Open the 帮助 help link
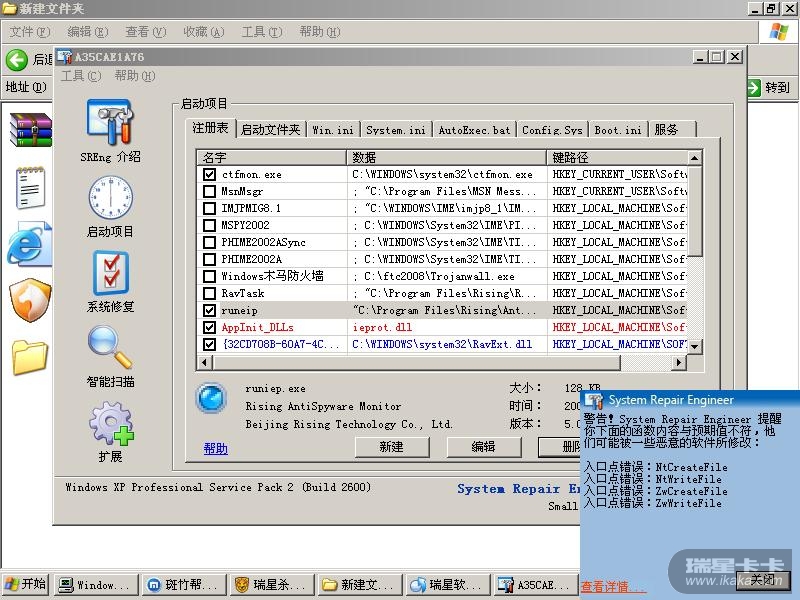 215,448
